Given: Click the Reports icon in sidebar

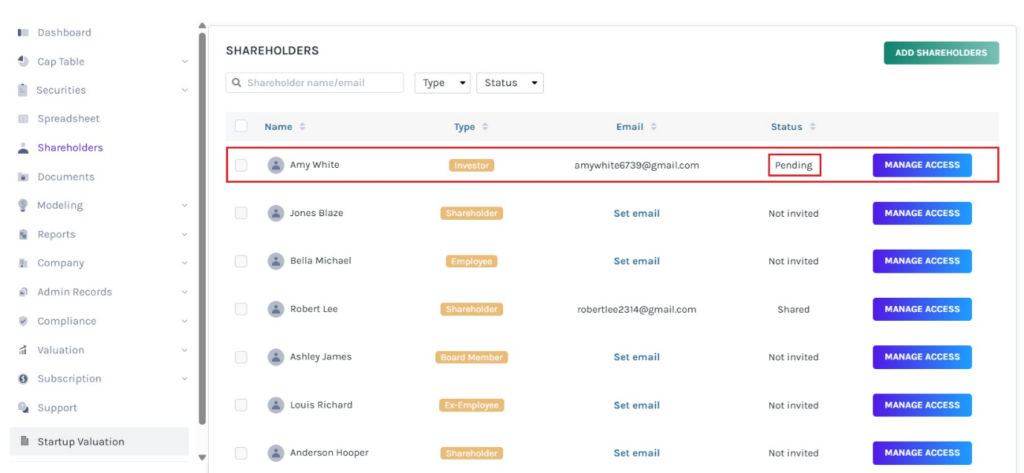Looking at the screenshot, I should pos(23,235).
